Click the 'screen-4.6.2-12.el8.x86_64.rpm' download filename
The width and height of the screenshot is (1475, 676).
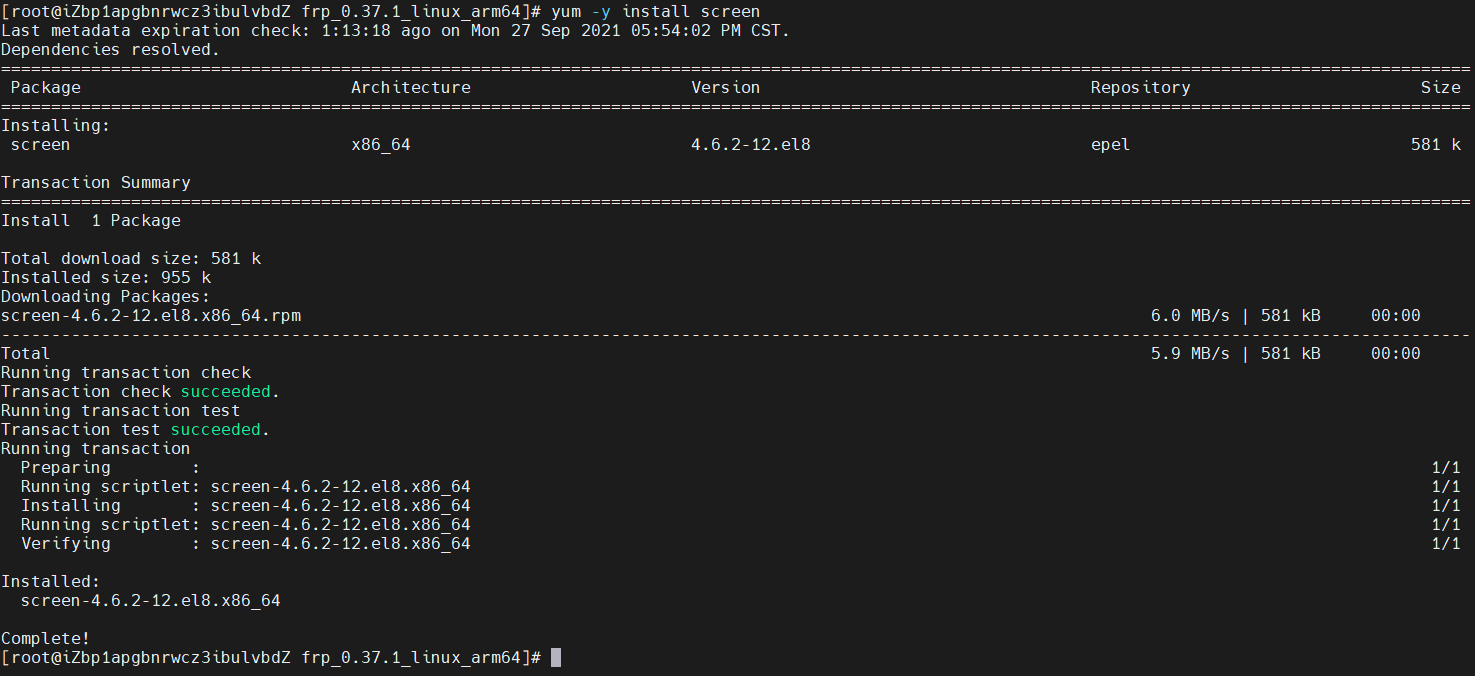click(x=150, y=315)
